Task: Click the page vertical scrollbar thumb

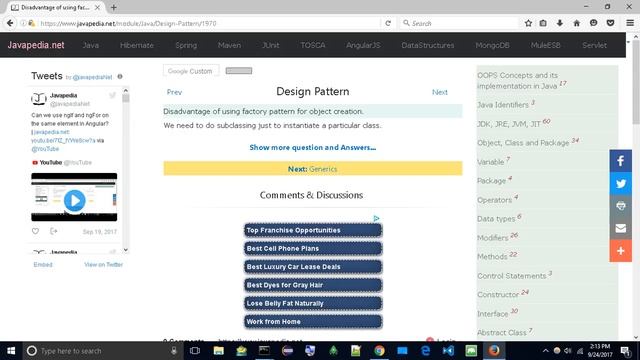Action: point(636,83)
